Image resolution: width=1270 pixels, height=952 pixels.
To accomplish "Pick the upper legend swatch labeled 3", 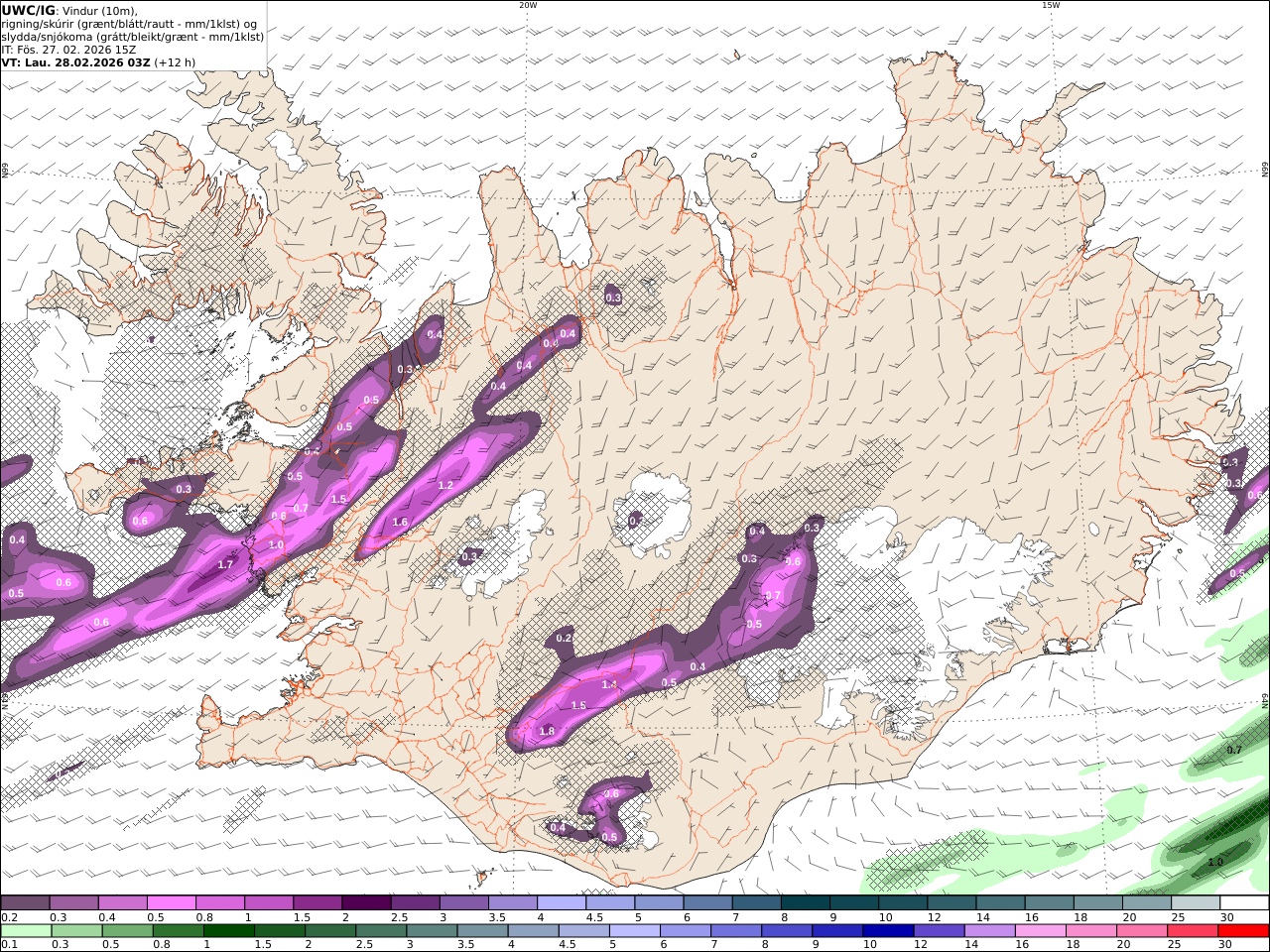I will click(x=463, y=902).
